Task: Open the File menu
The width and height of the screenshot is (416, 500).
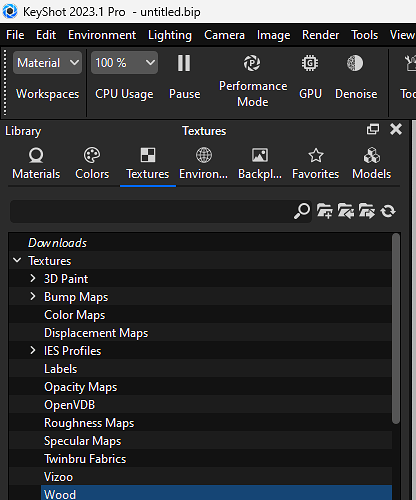Action: [15, 35]
